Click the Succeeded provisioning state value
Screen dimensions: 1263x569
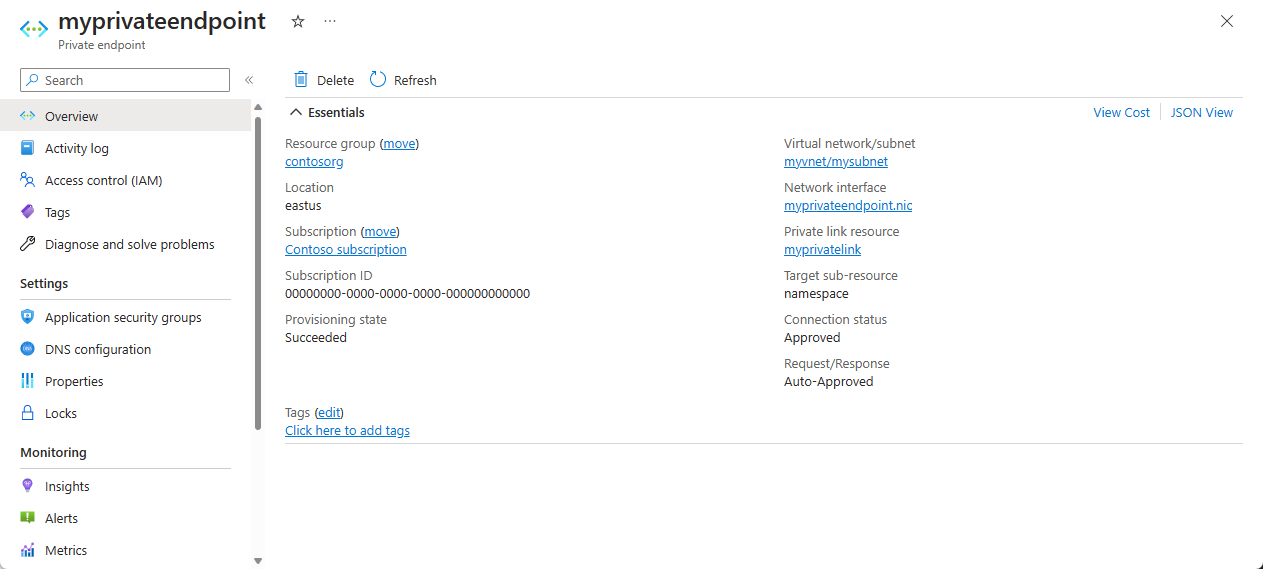pyautogui.click(x=316, y=337)
